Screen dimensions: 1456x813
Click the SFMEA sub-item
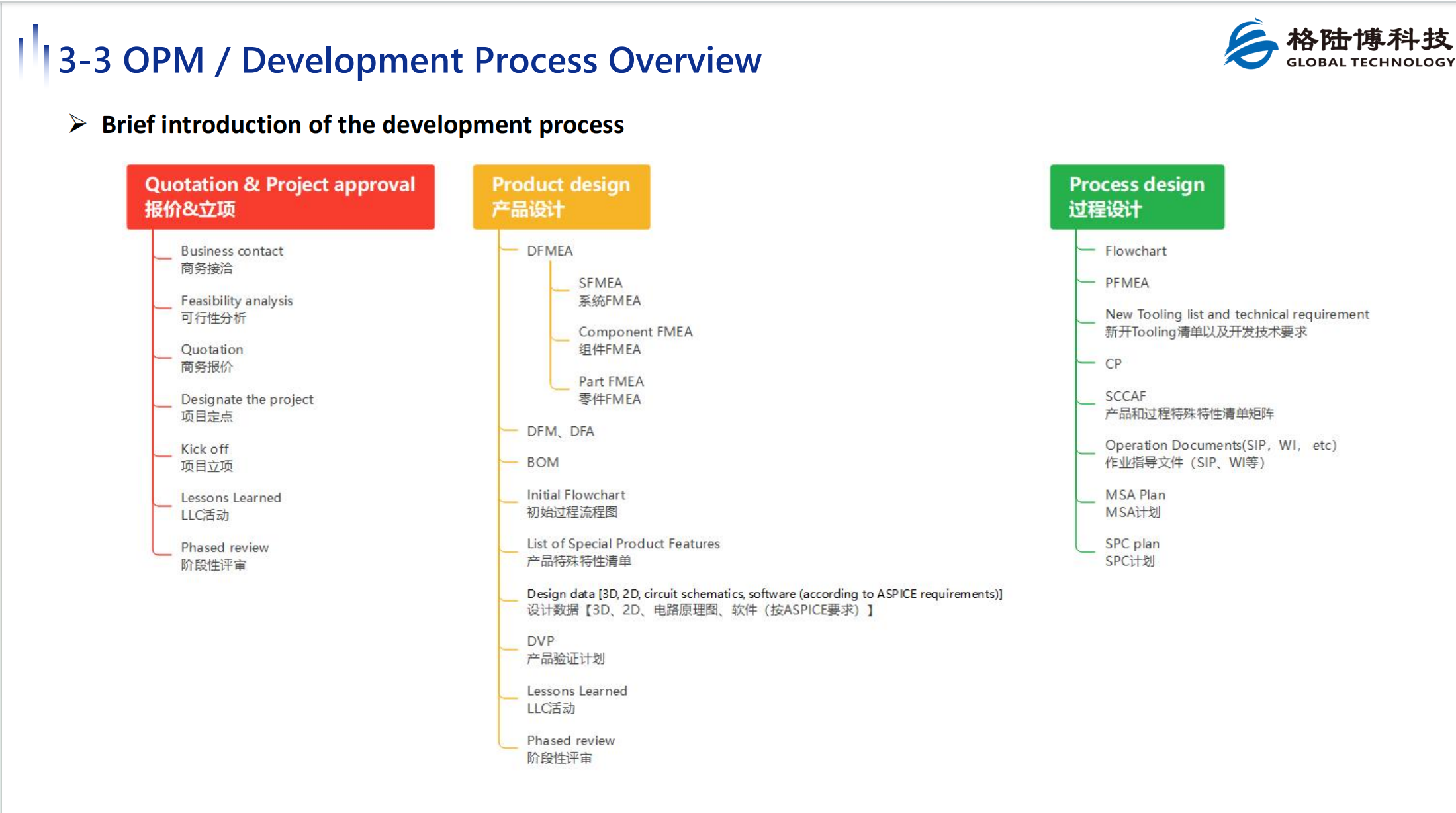[610, 291]
